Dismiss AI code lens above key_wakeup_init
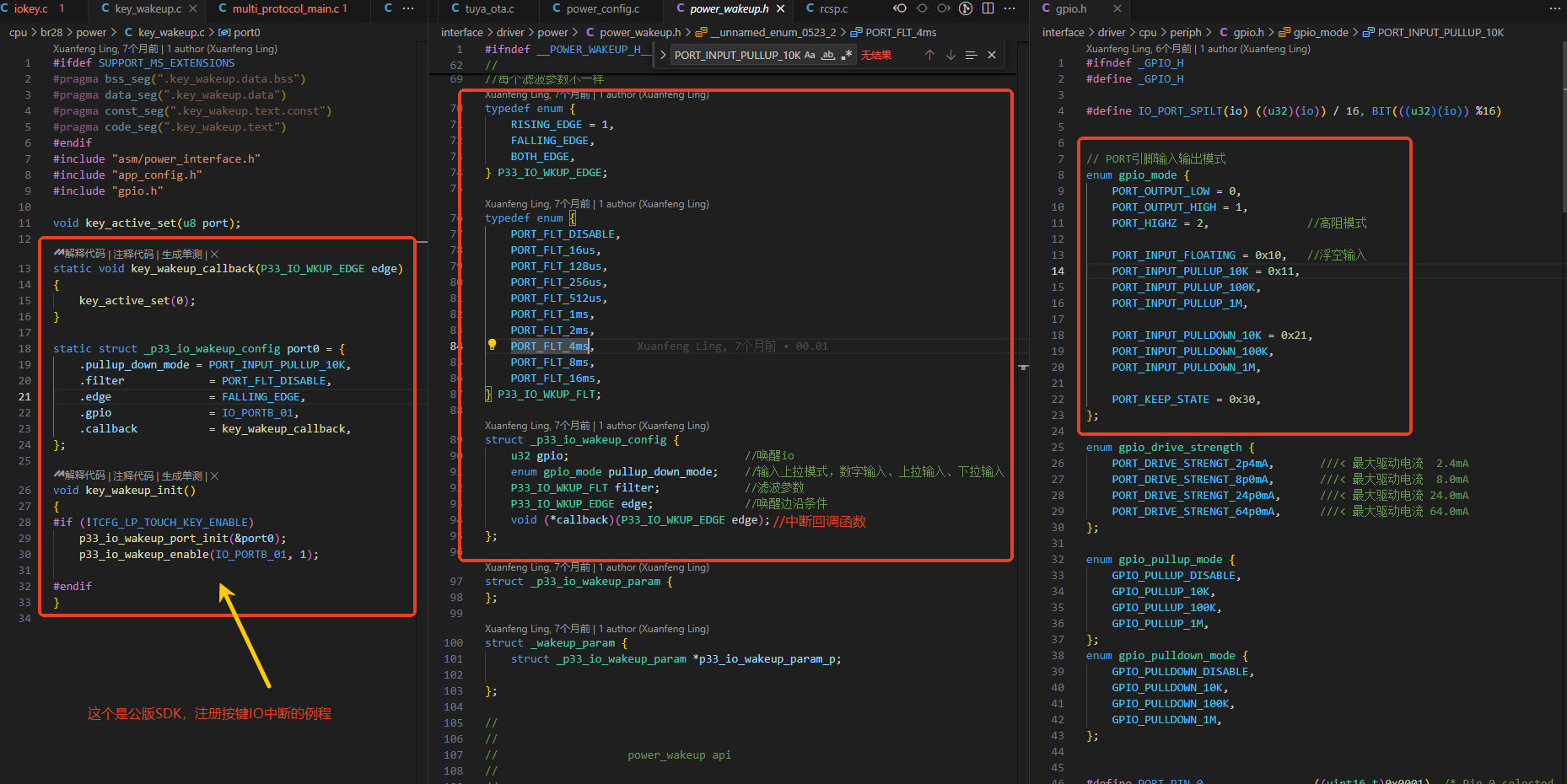This screenshot has height=784, width=1567. [x=214, y=475]
